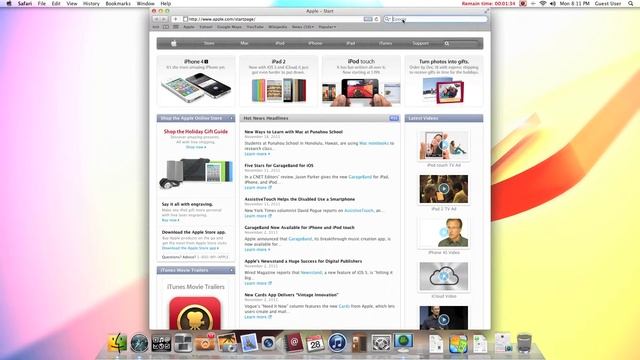Open the Popular bookmarks dropdown
640x360 pixels.
click(327, 27)
